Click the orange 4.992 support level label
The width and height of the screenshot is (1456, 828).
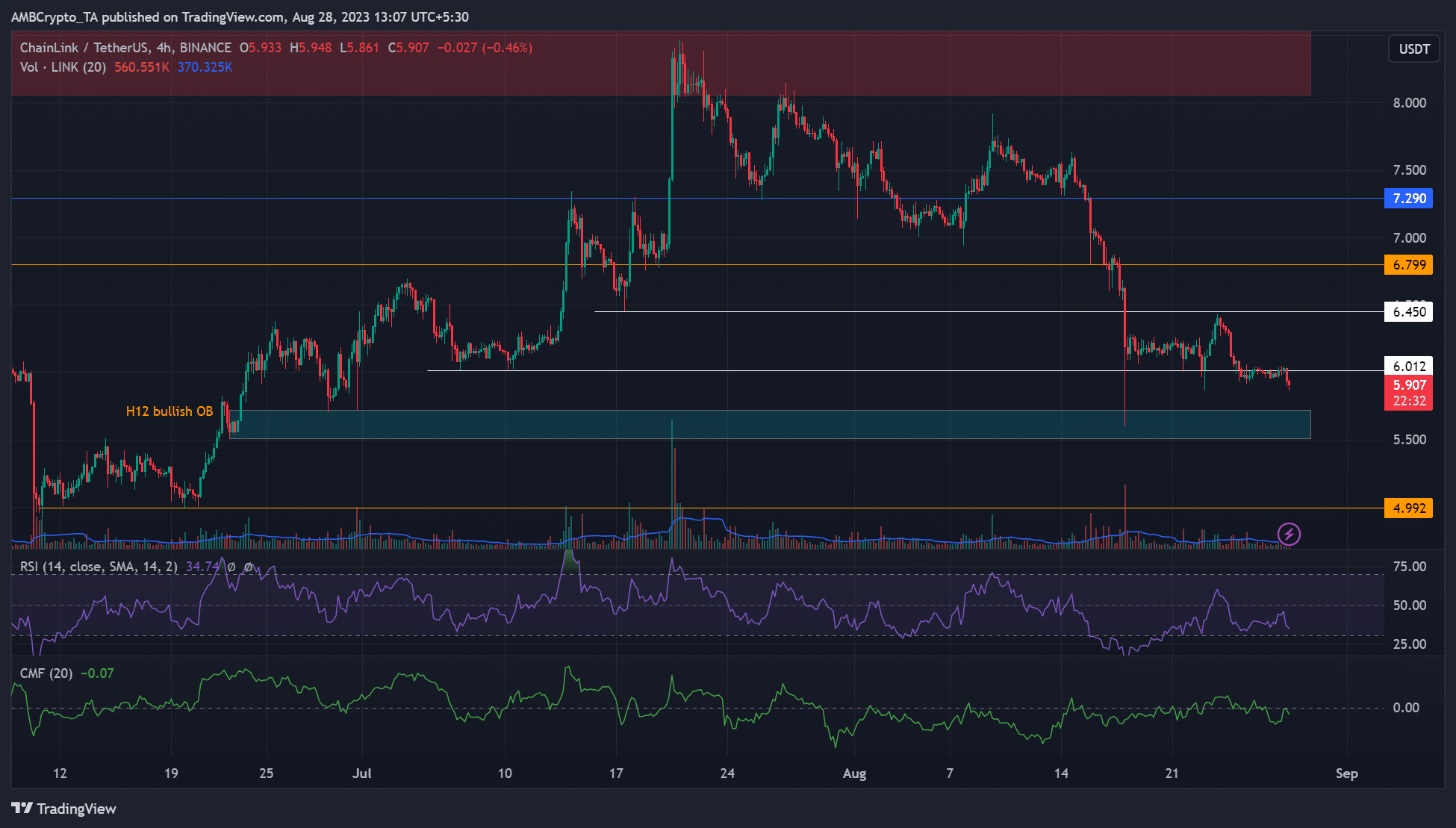1408,508
